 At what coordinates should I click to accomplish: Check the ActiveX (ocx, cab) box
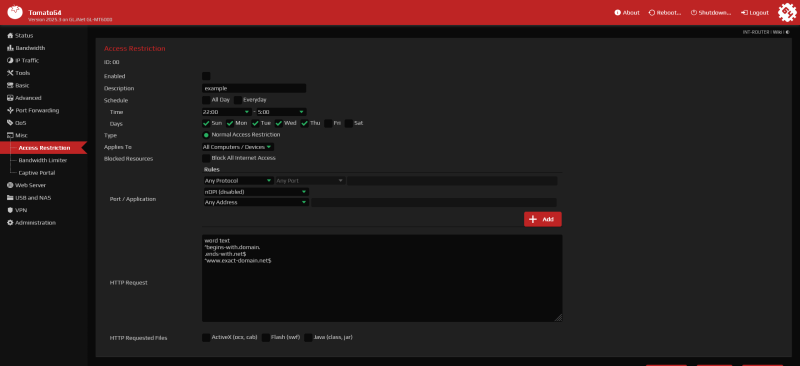pos(206,337)
